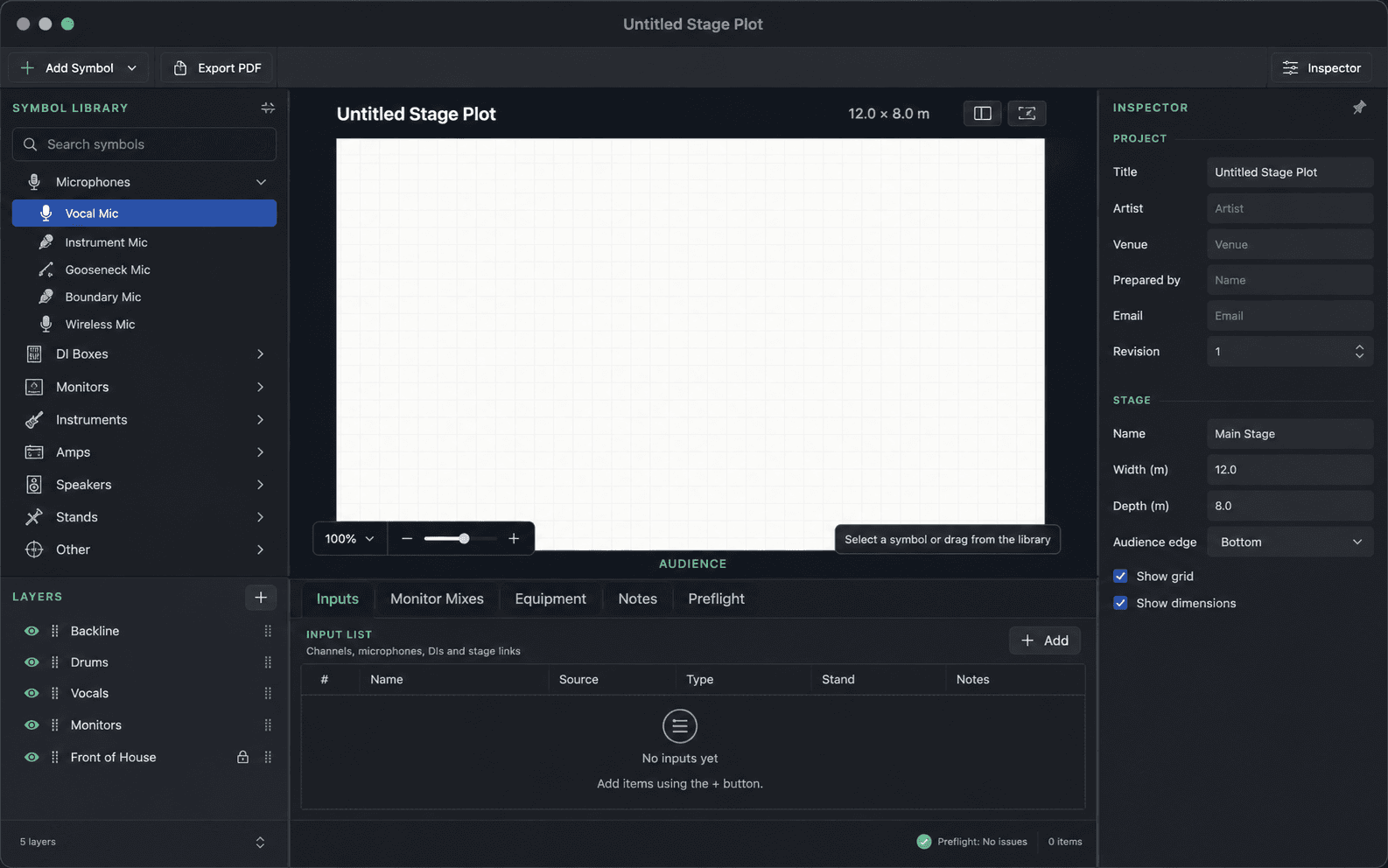Click the Other category icon
The height and width of the screenshot is (868, 1388).
coord(34,549)
